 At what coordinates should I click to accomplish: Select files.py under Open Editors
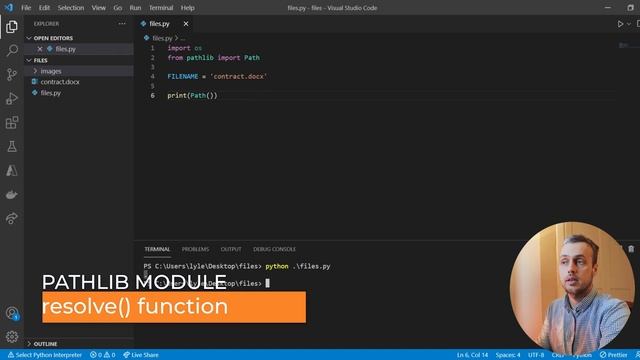(66, 49)
